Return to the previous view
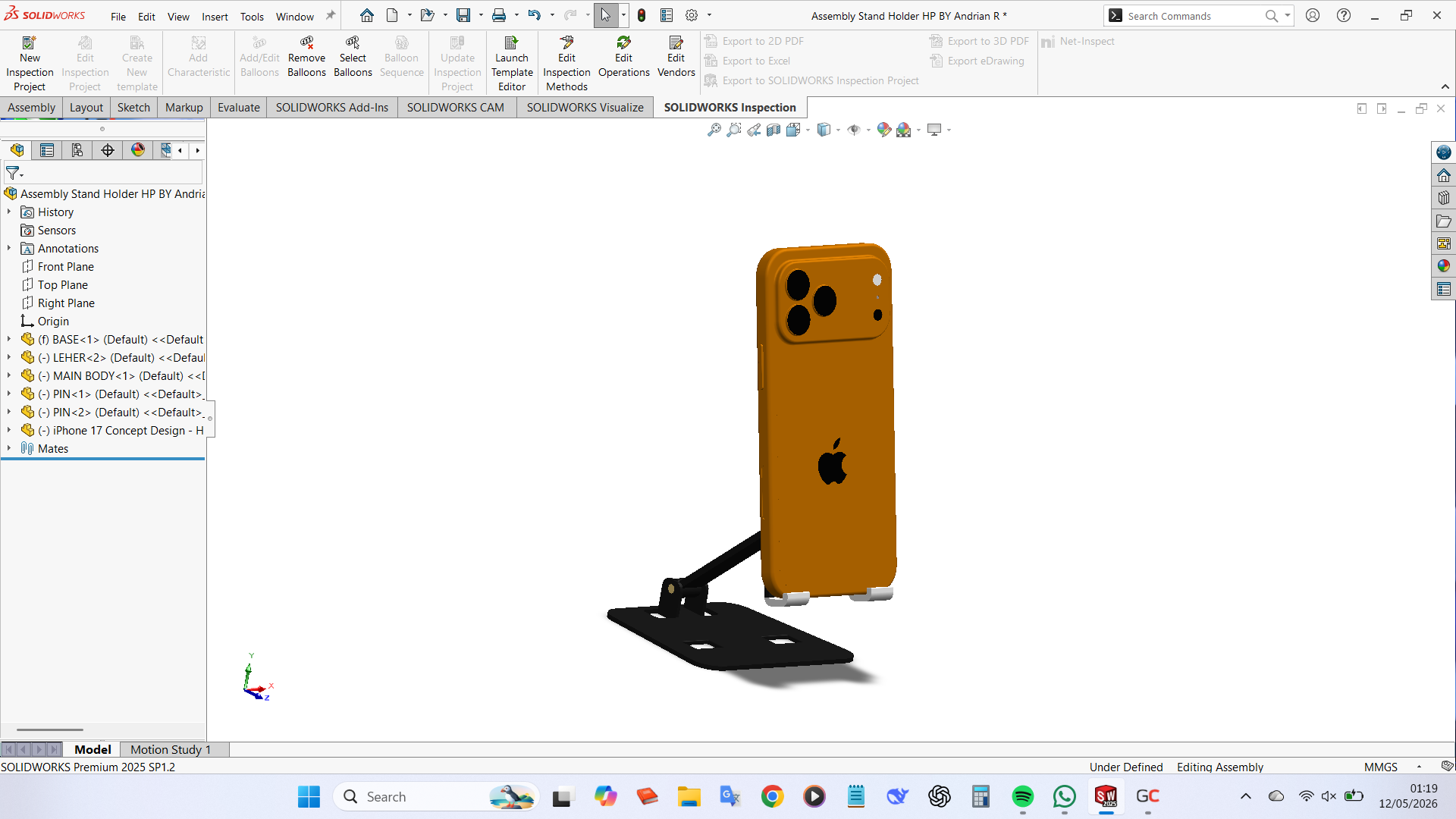 pyautogui.click(x=754, y=130)
